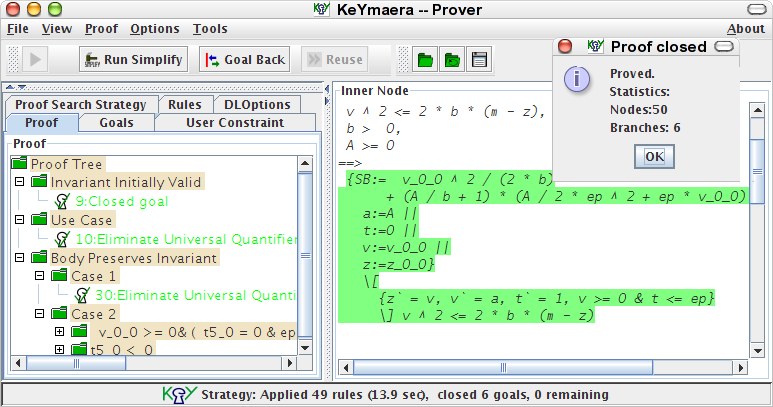
Task: Click sequent view horizontal scrollbar thumb
Action: [x=503, y=368]
